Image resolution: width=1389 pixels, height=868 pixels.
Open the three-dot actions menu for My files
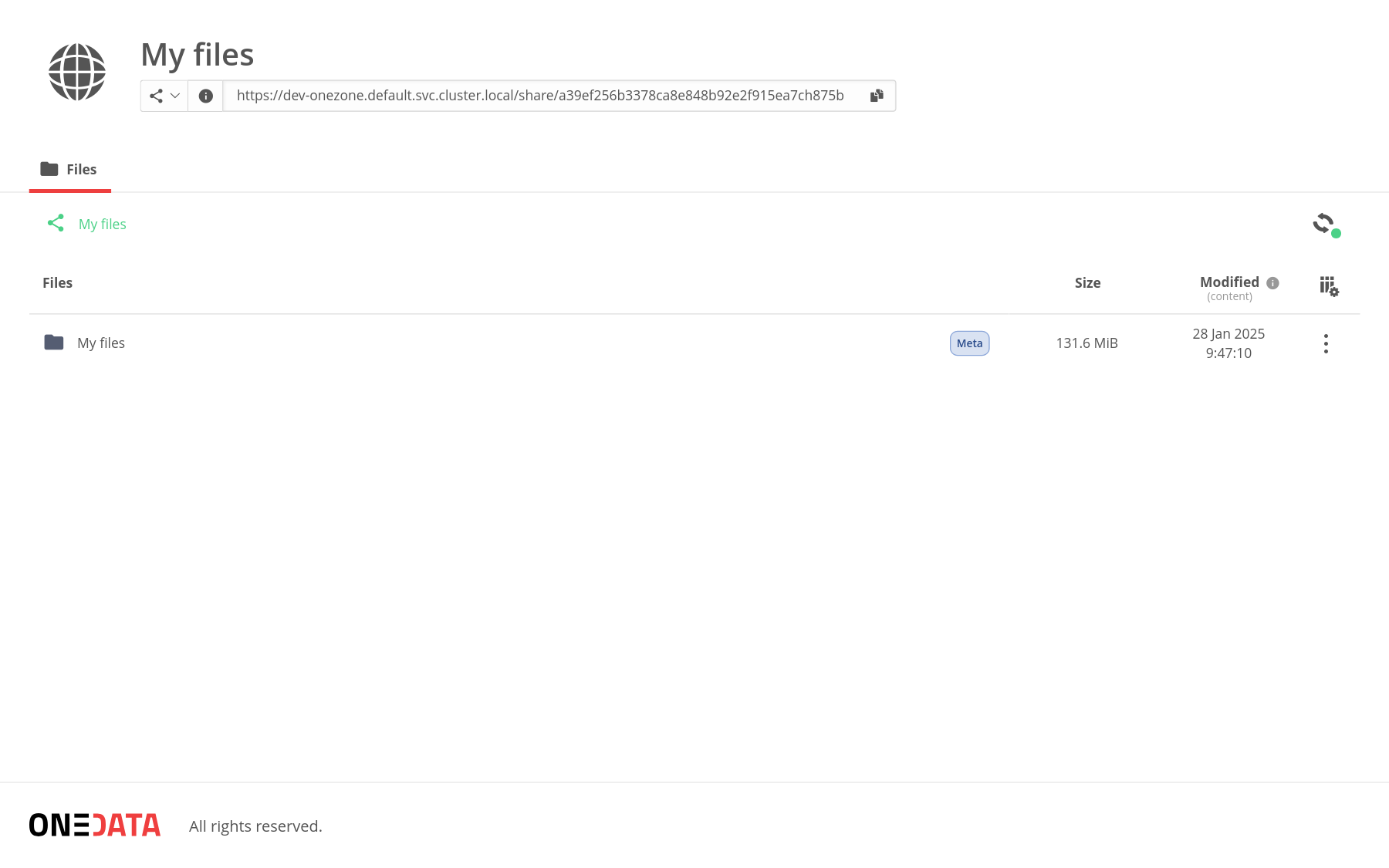(x=1326, y=343)
